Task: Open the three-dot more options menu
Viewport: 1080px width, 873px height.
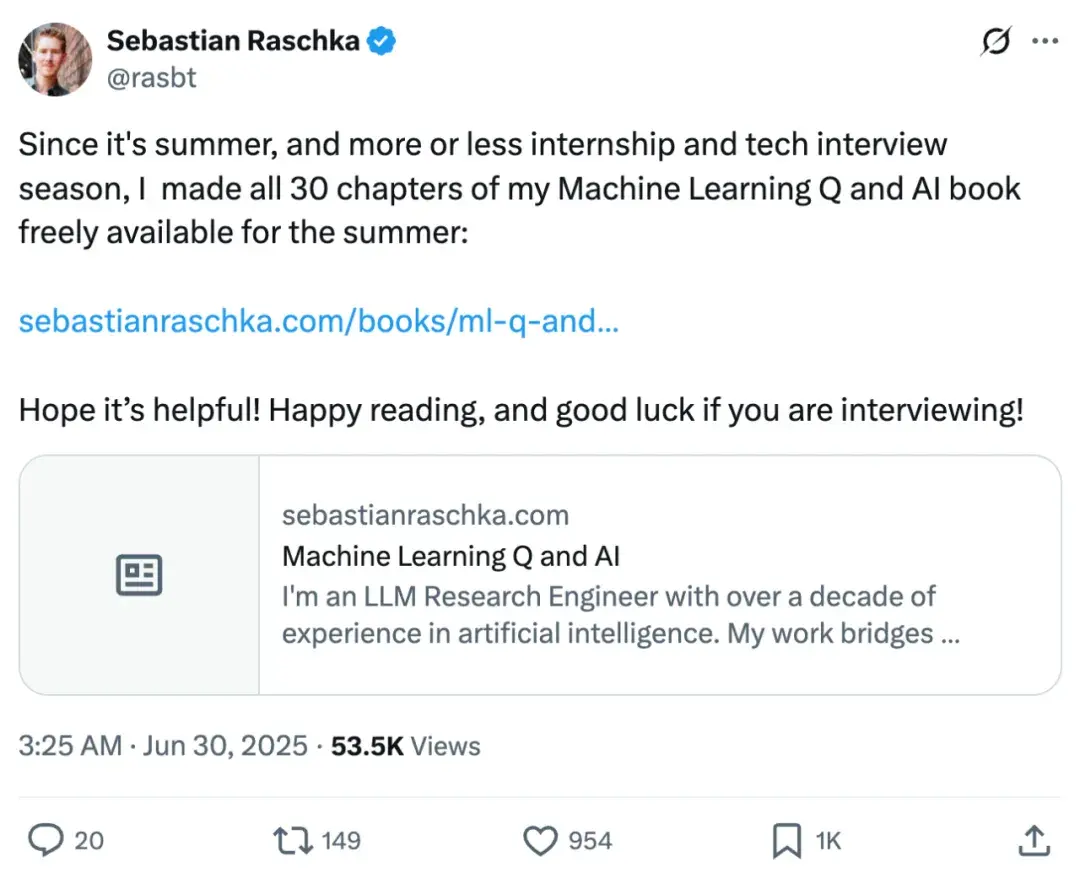Action: (x=1046, y=41)
